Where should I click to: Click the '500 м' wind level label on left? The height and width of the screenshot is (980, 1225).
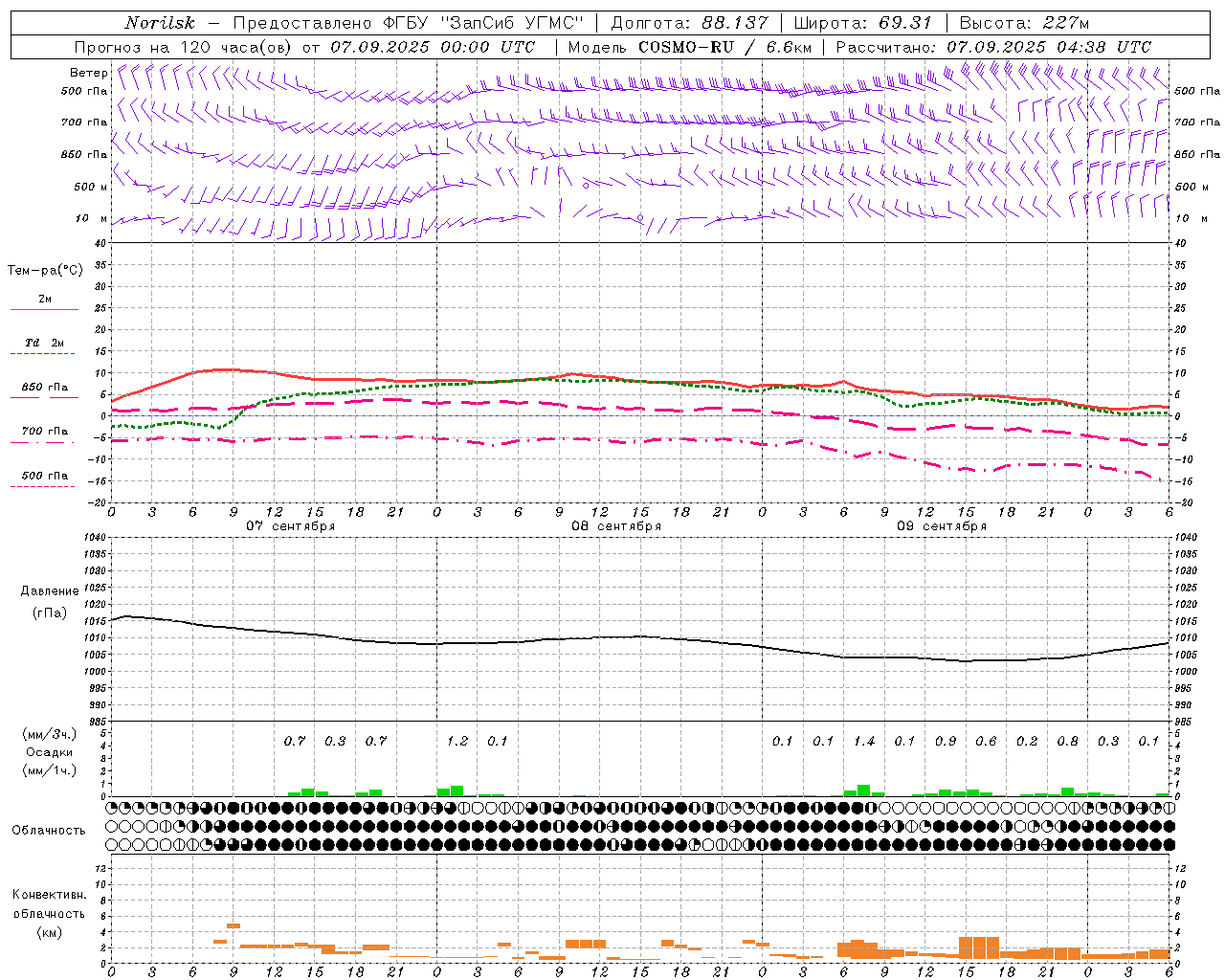click(x=91, y=187)
